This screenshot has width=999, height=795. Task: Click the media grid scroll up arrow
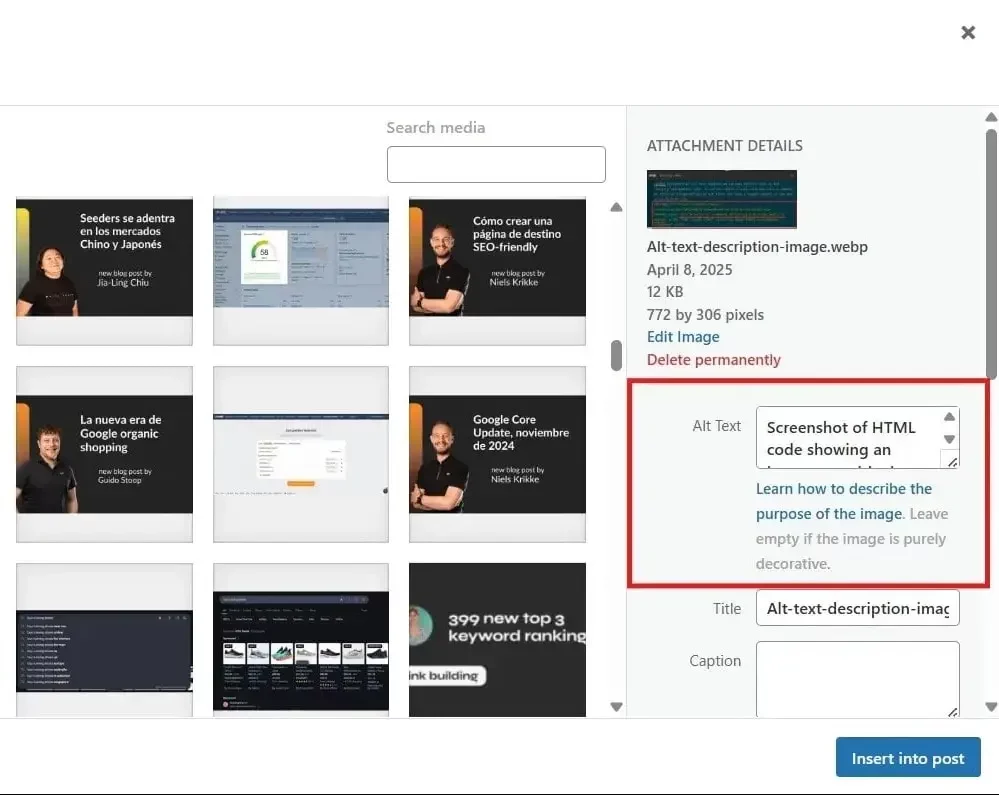[616, 207]
